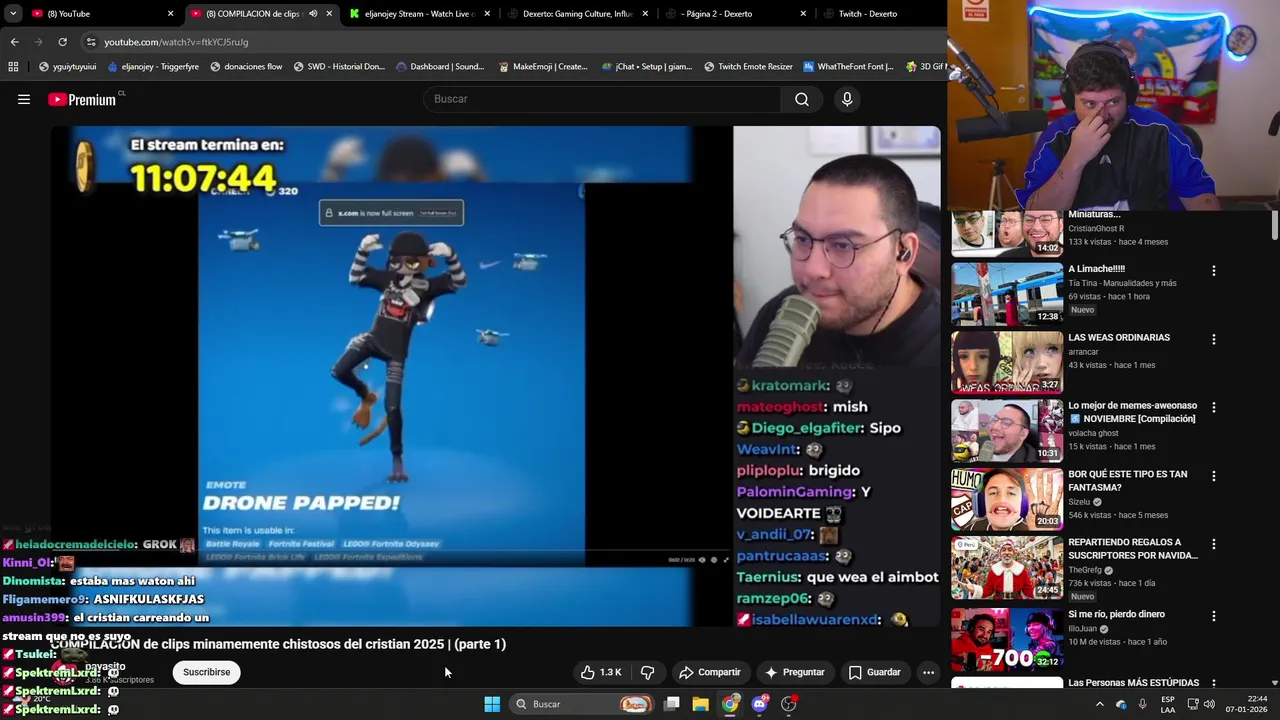Save the video with Guardar

tap(875, 672)
